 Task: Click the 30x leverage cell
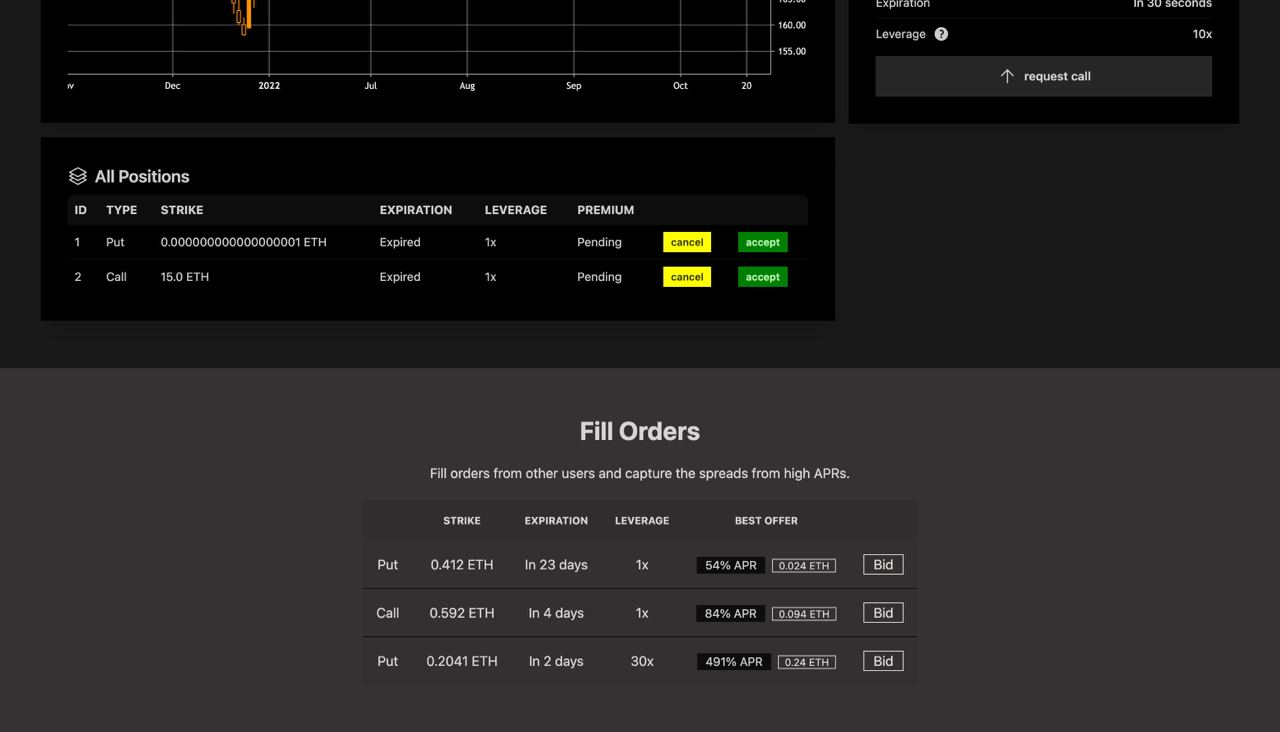pos(642,661)
